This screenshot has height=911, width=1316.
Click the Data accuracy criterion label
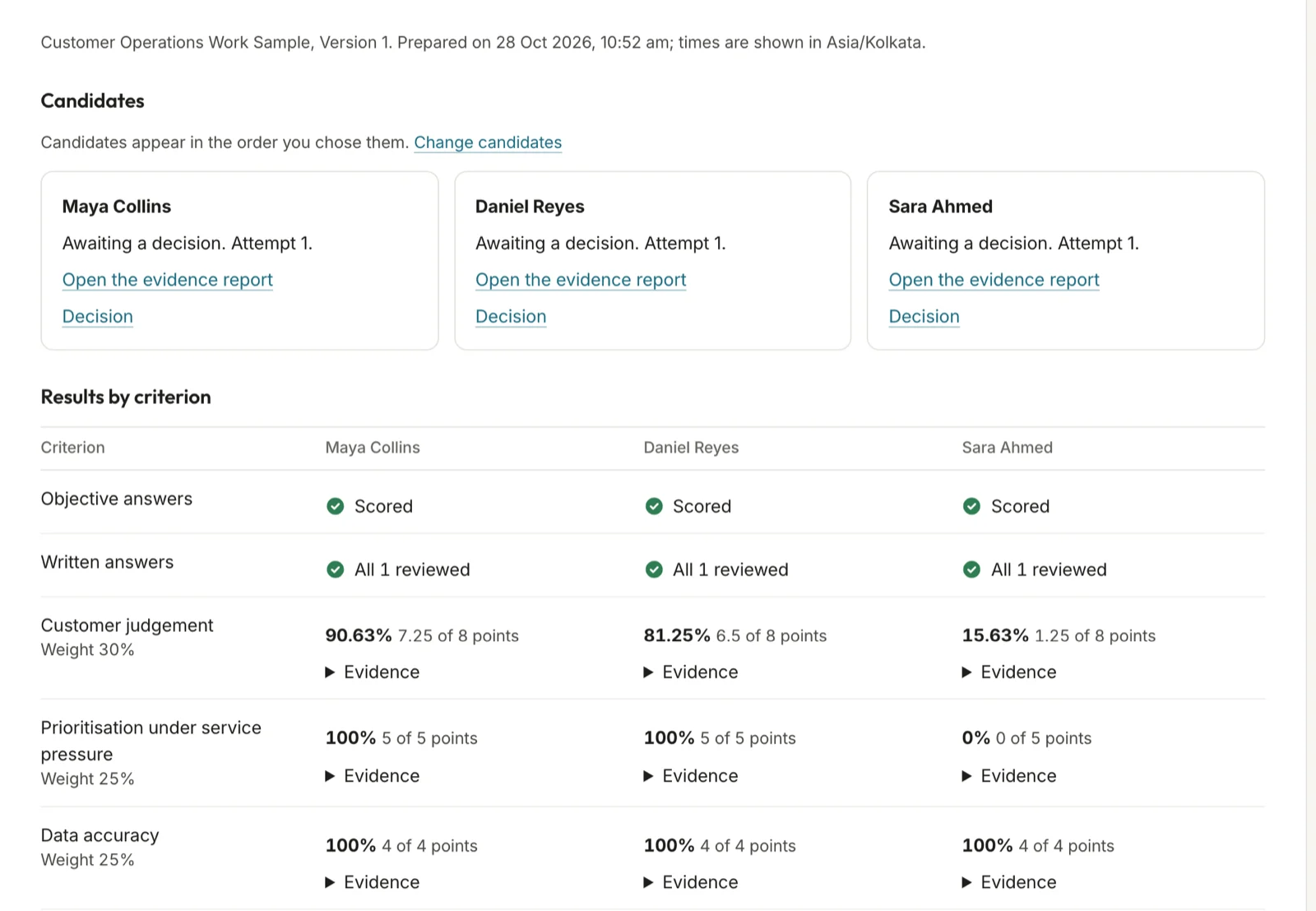click(x=100, y=835)
